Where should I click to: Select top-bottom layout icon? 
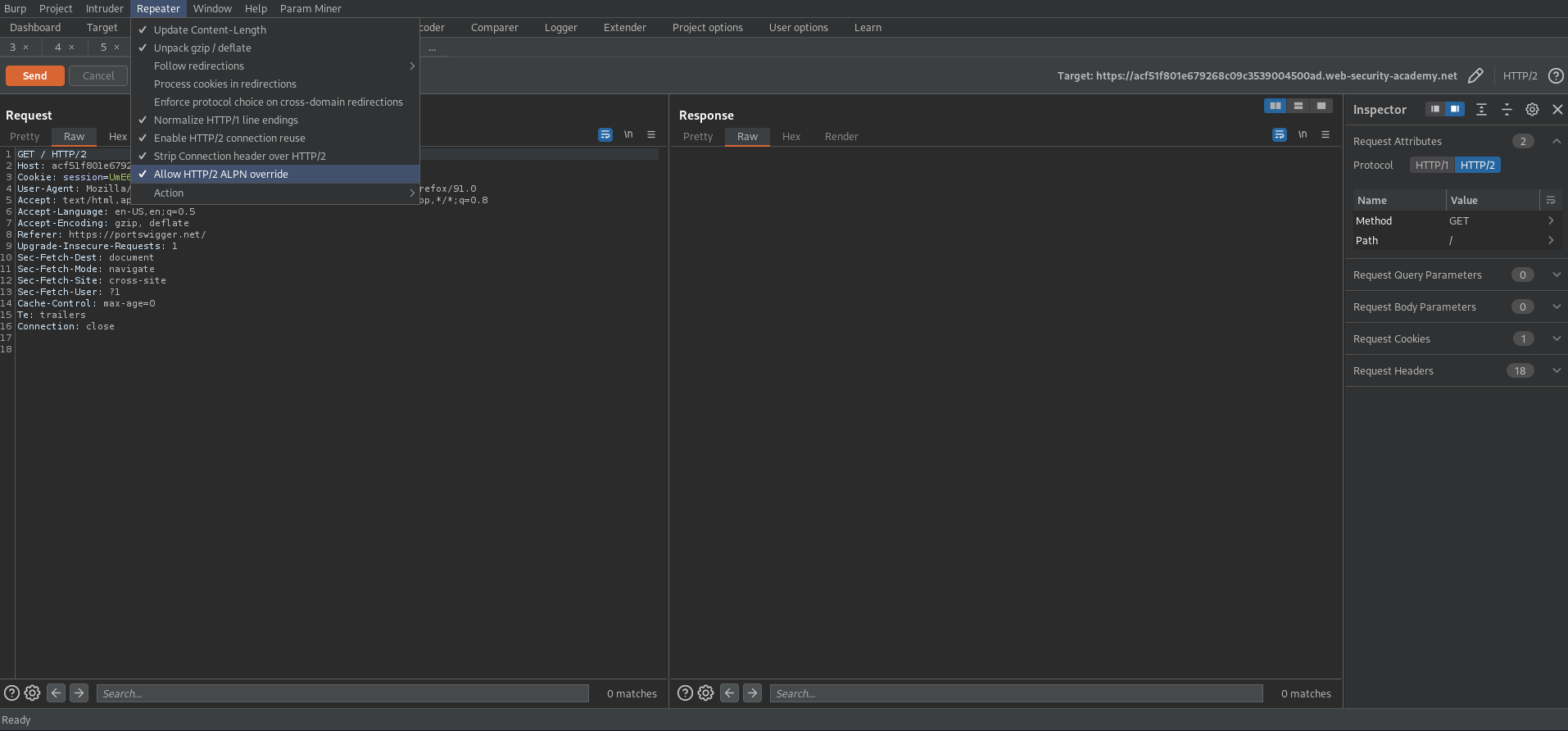point(1298,106)
